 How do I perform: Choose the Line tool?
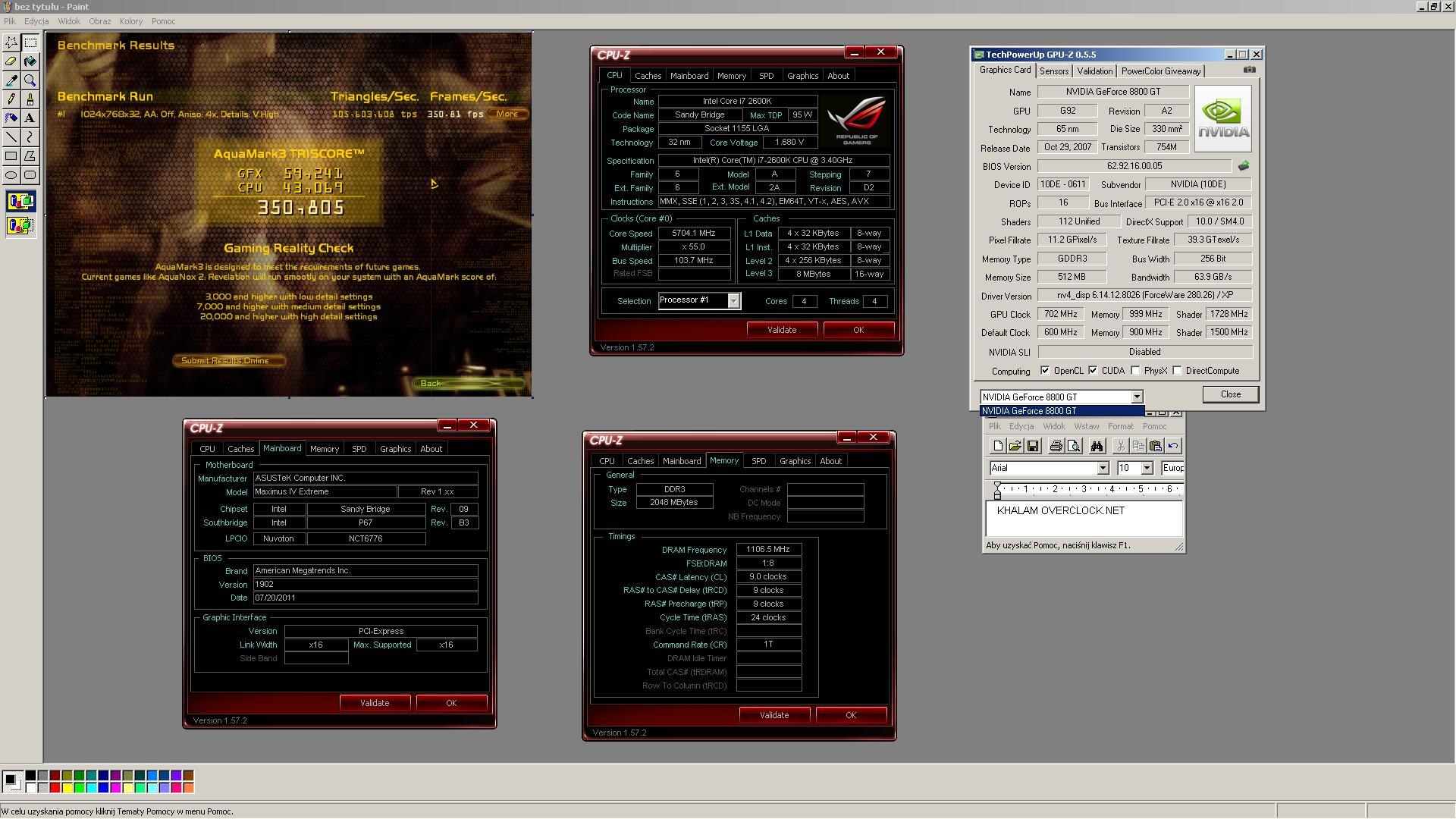tap(11, 137)
